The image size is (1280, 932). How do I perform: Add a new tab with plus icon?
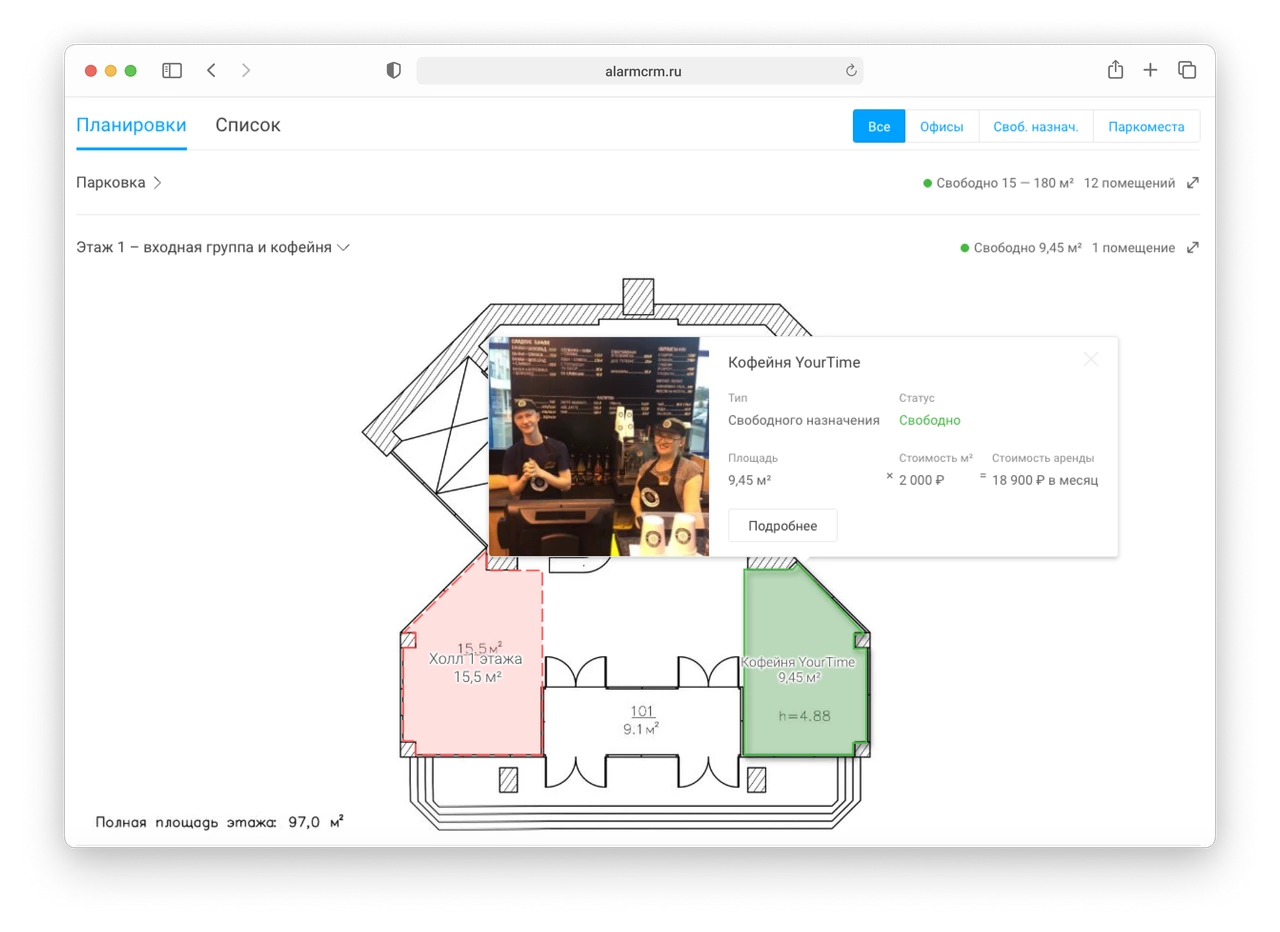(x=1151, y=70)
